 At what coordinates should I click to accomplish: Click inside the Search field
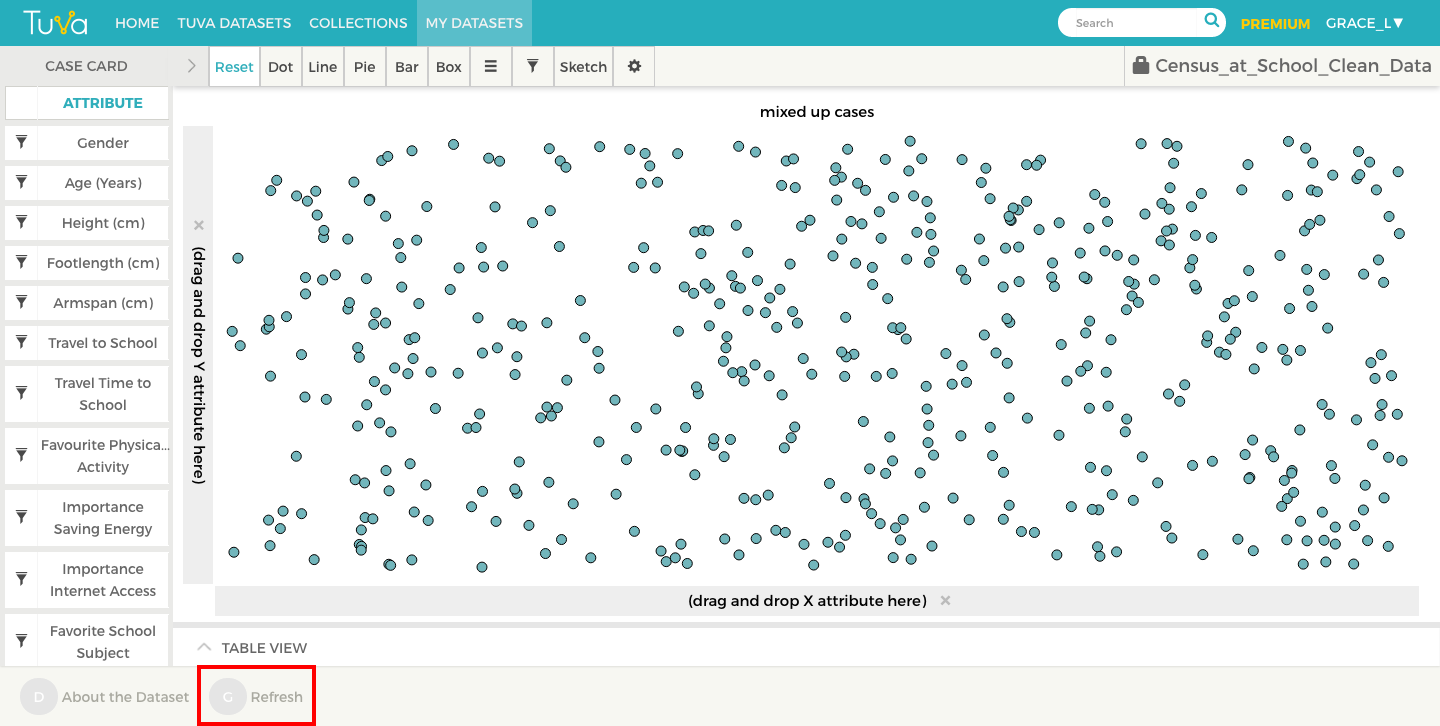(x=1130, y=21)
